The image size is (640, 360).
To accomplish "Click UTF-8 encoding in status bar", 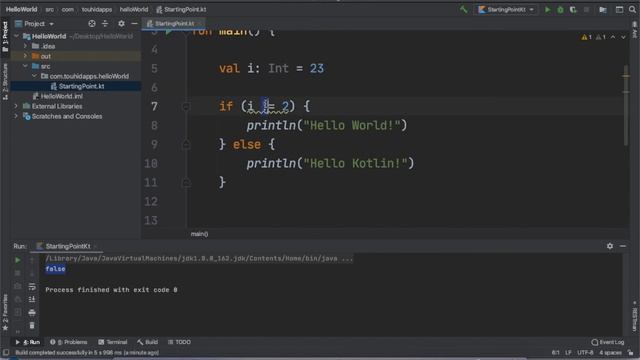I will pos(585,352).
